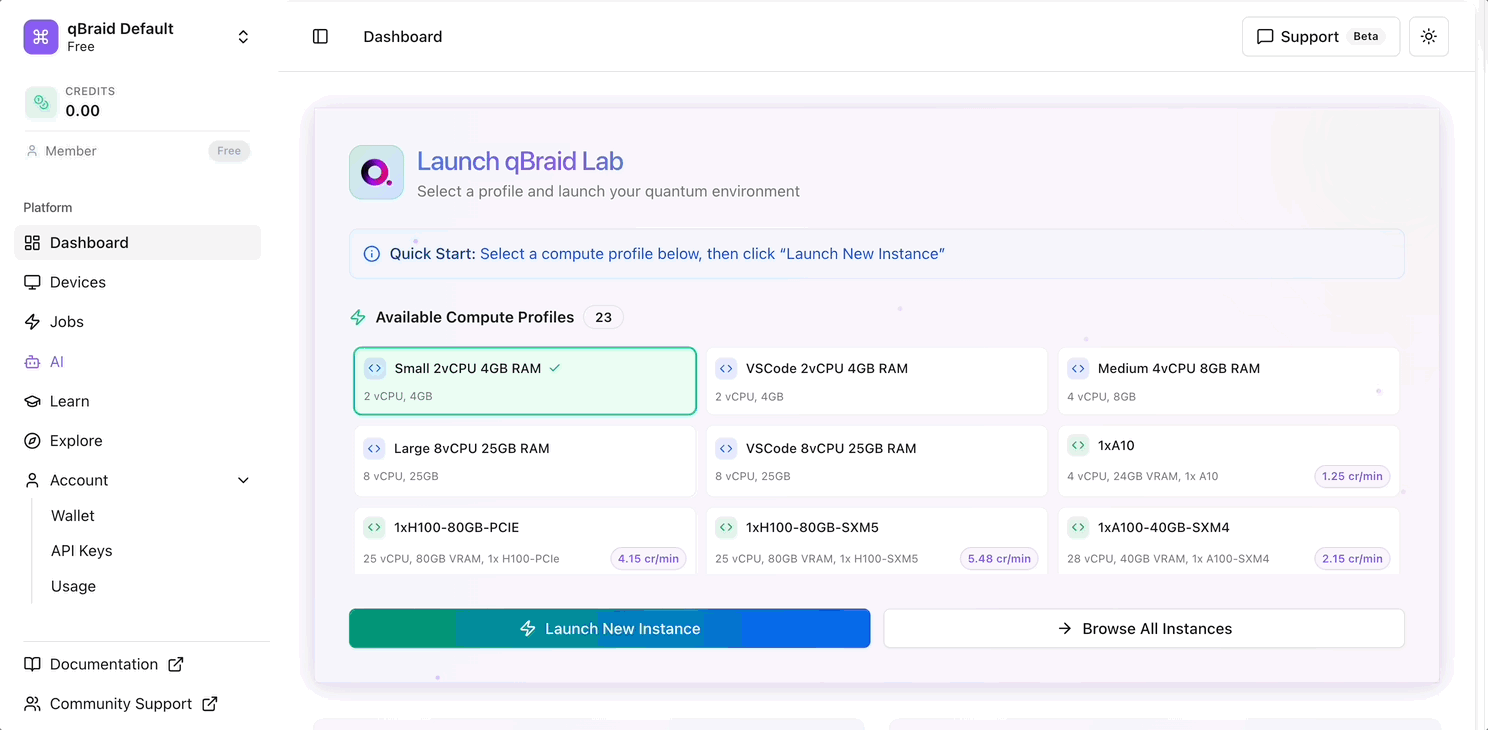Viewport: 1488px width, 730px height.
Task: Click the Free plan badge
Action: (x=229, y=151)
